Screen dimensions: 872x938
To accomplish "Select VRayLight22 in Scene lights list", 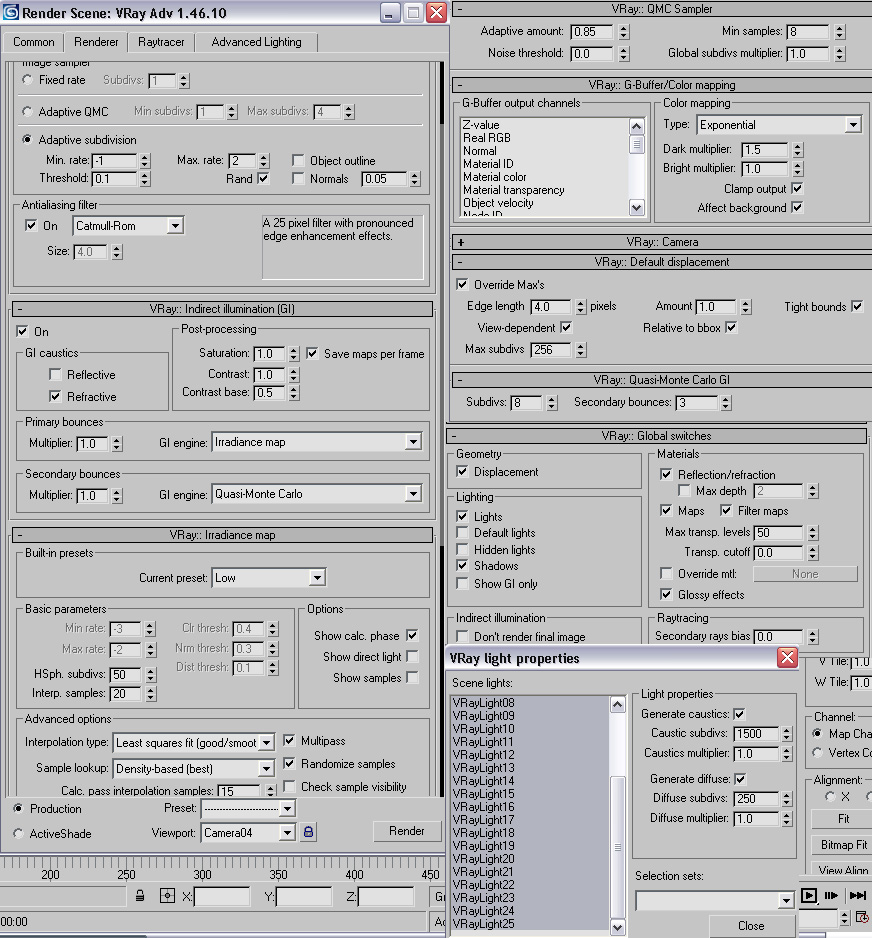I will 483,885.
